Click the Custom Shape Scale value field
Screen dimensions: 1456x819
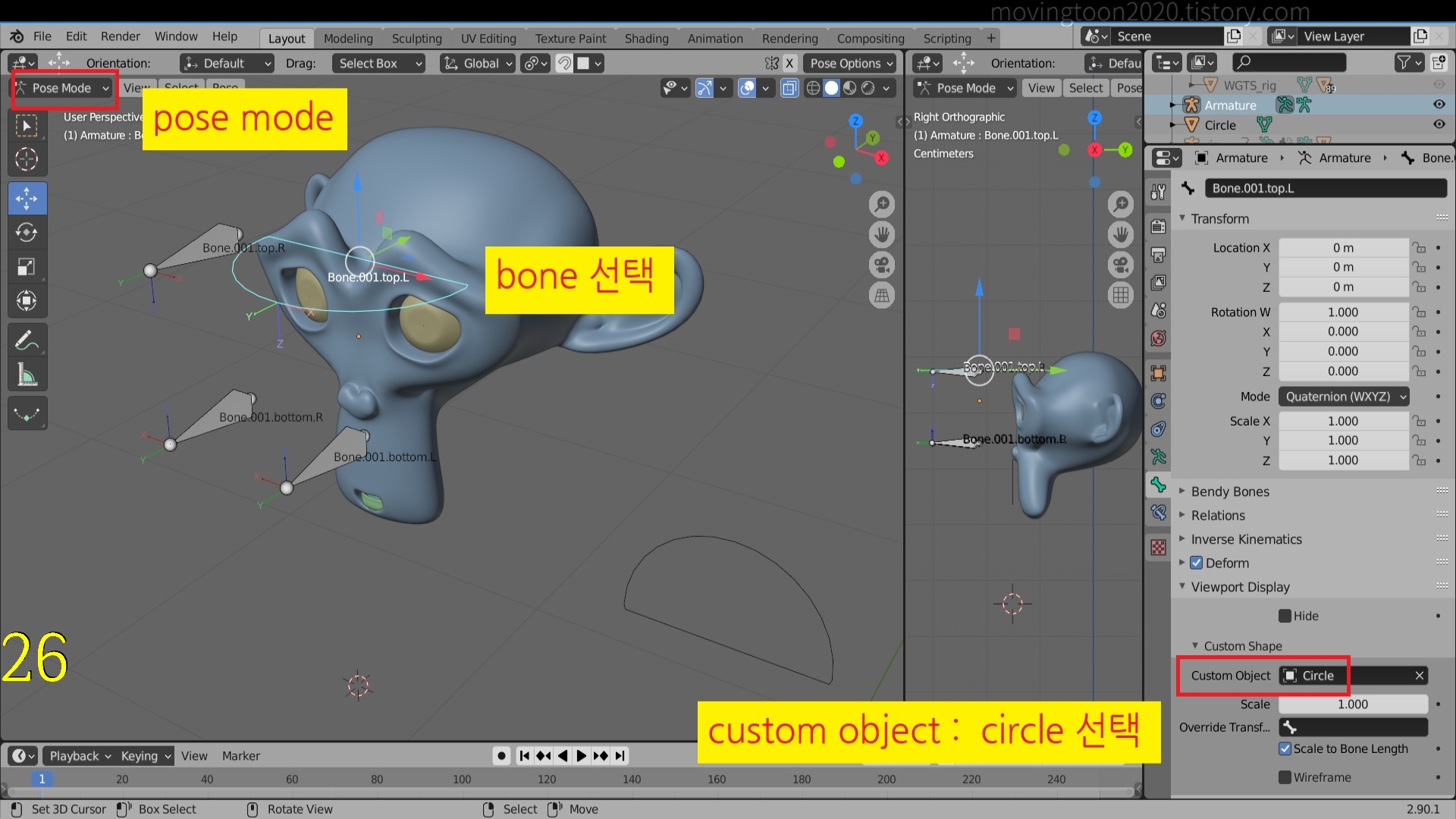click(x=1353, y=704)
